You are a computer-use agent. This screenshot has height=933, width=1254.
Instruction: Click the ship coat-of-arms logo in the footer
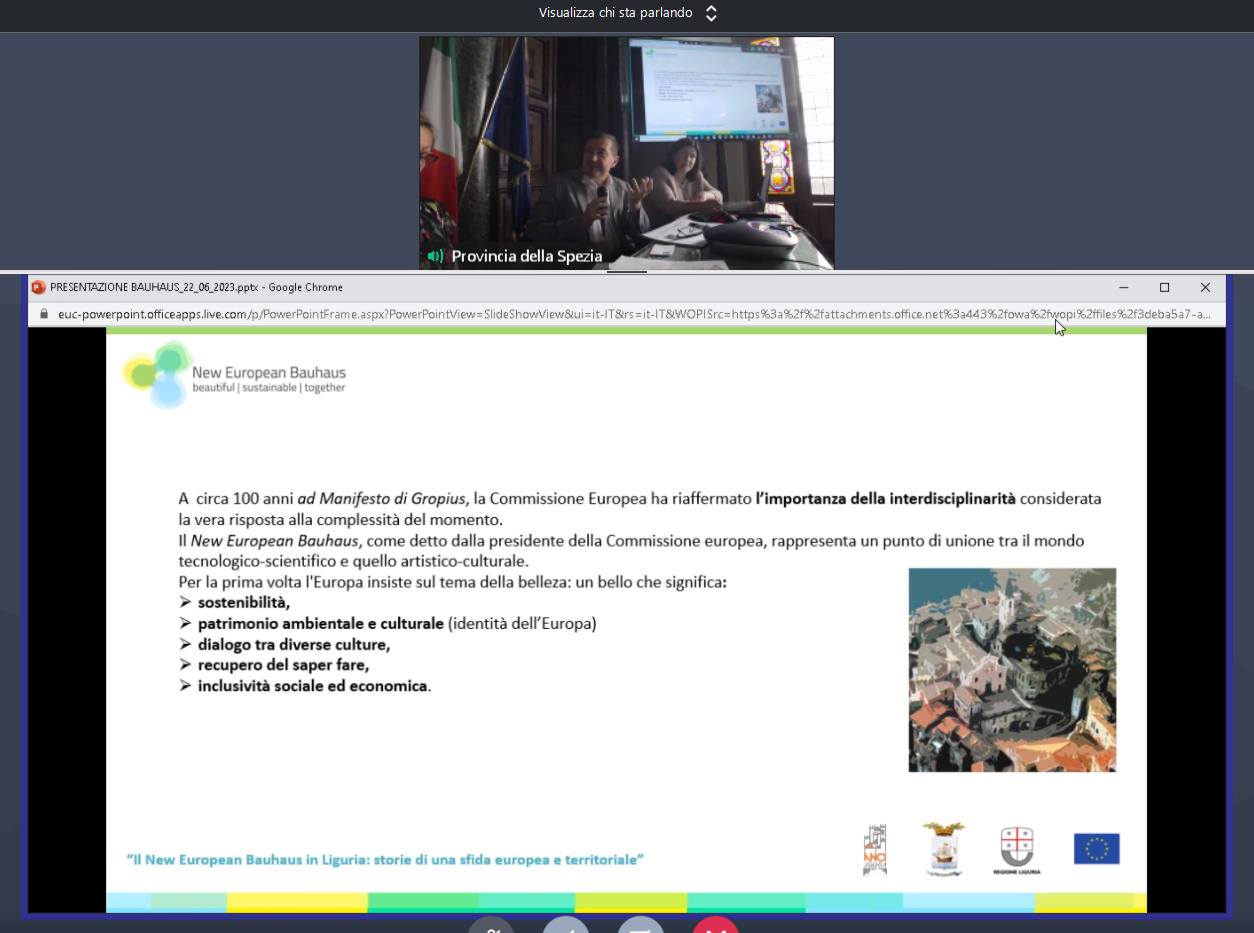pyautogui.click(x=942, y=850)
